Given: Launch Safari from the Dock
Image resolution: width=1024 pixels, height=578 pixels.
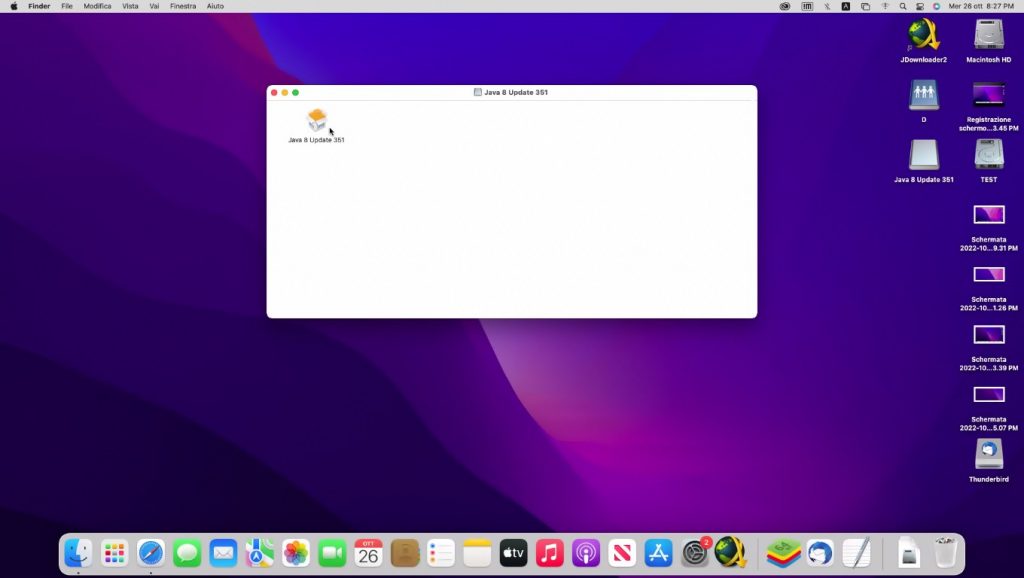Looking at the screenshot, I should tap(151, 552).
